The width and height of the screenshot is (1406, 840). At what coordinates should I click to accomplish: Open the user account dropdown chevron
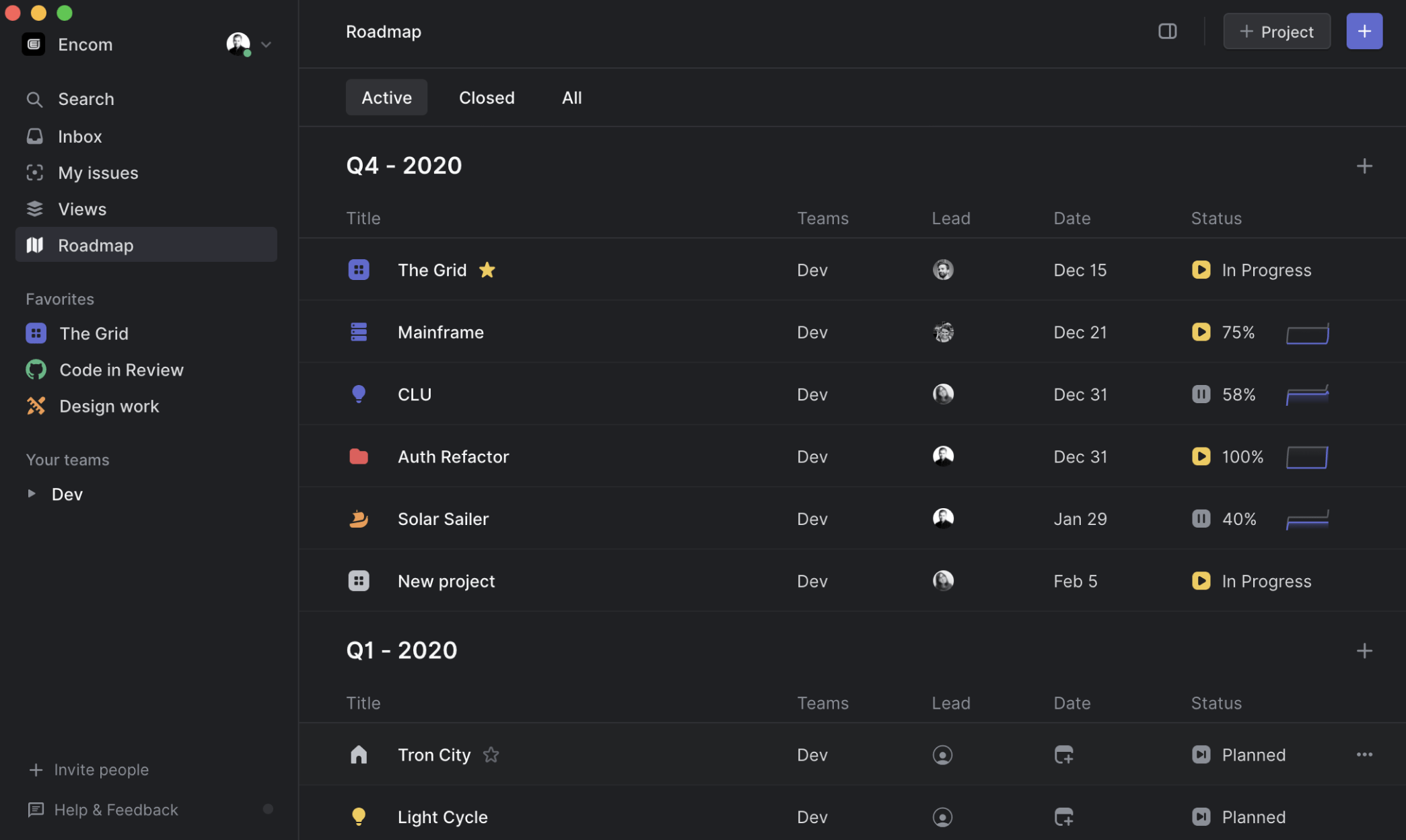point(266,44)
